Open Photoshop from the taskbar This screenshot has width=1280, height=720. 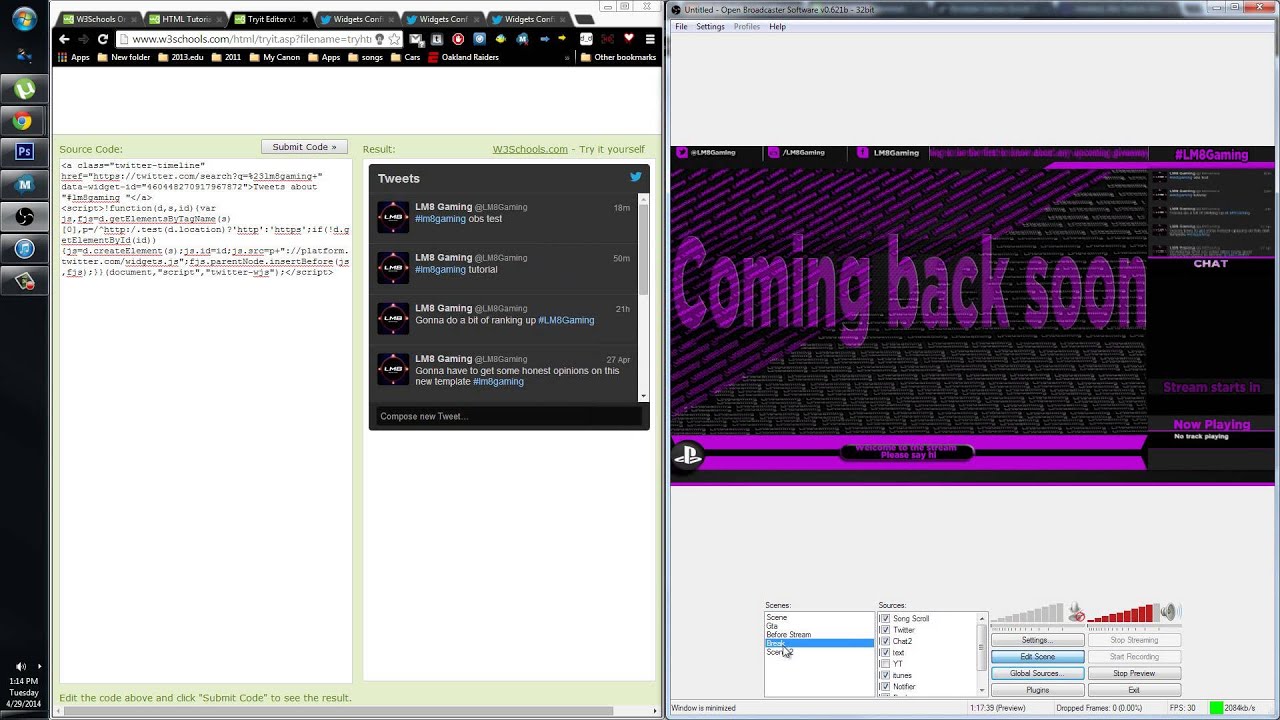24,152
